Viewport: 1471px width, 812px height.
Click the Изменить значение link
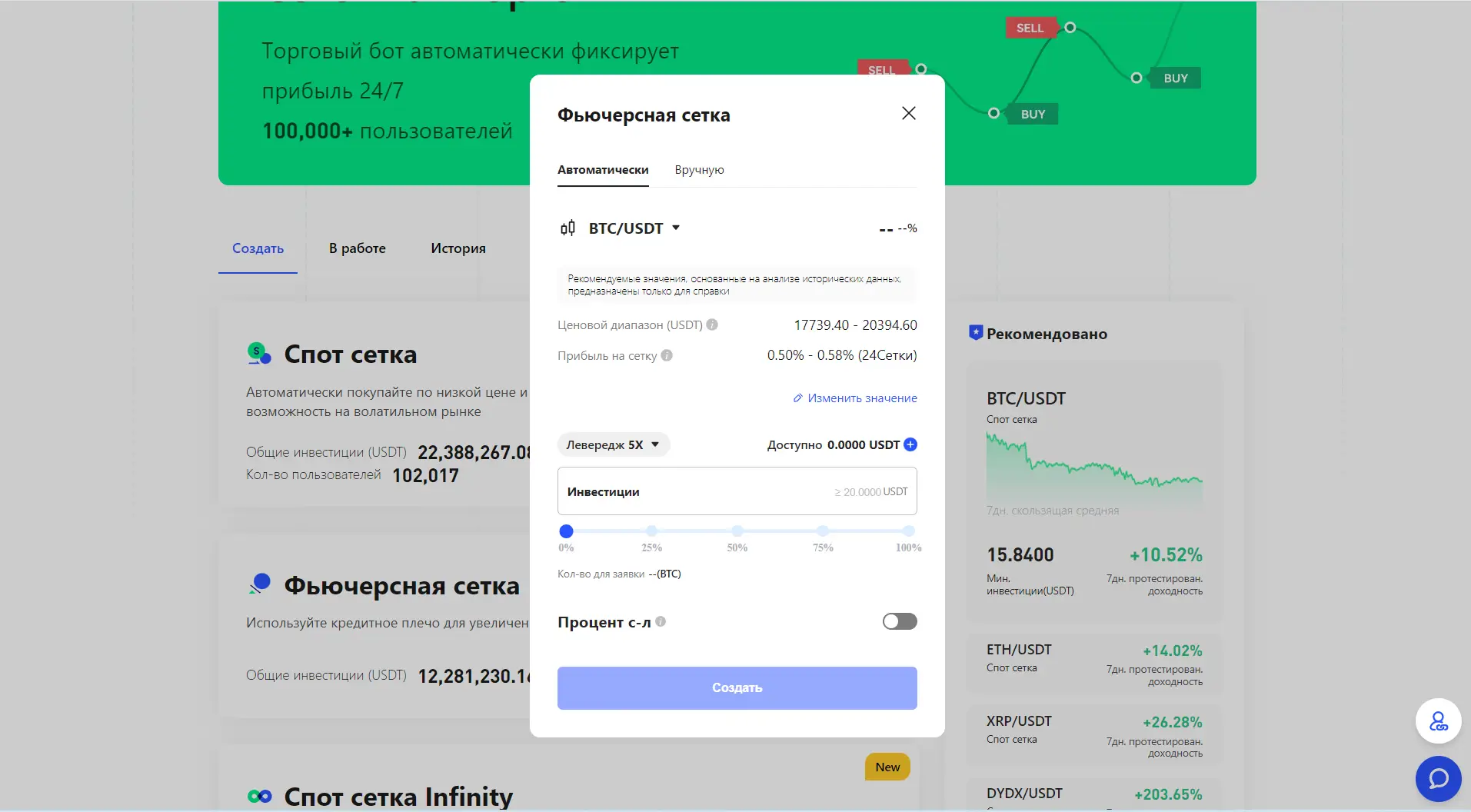coord(862,398)
